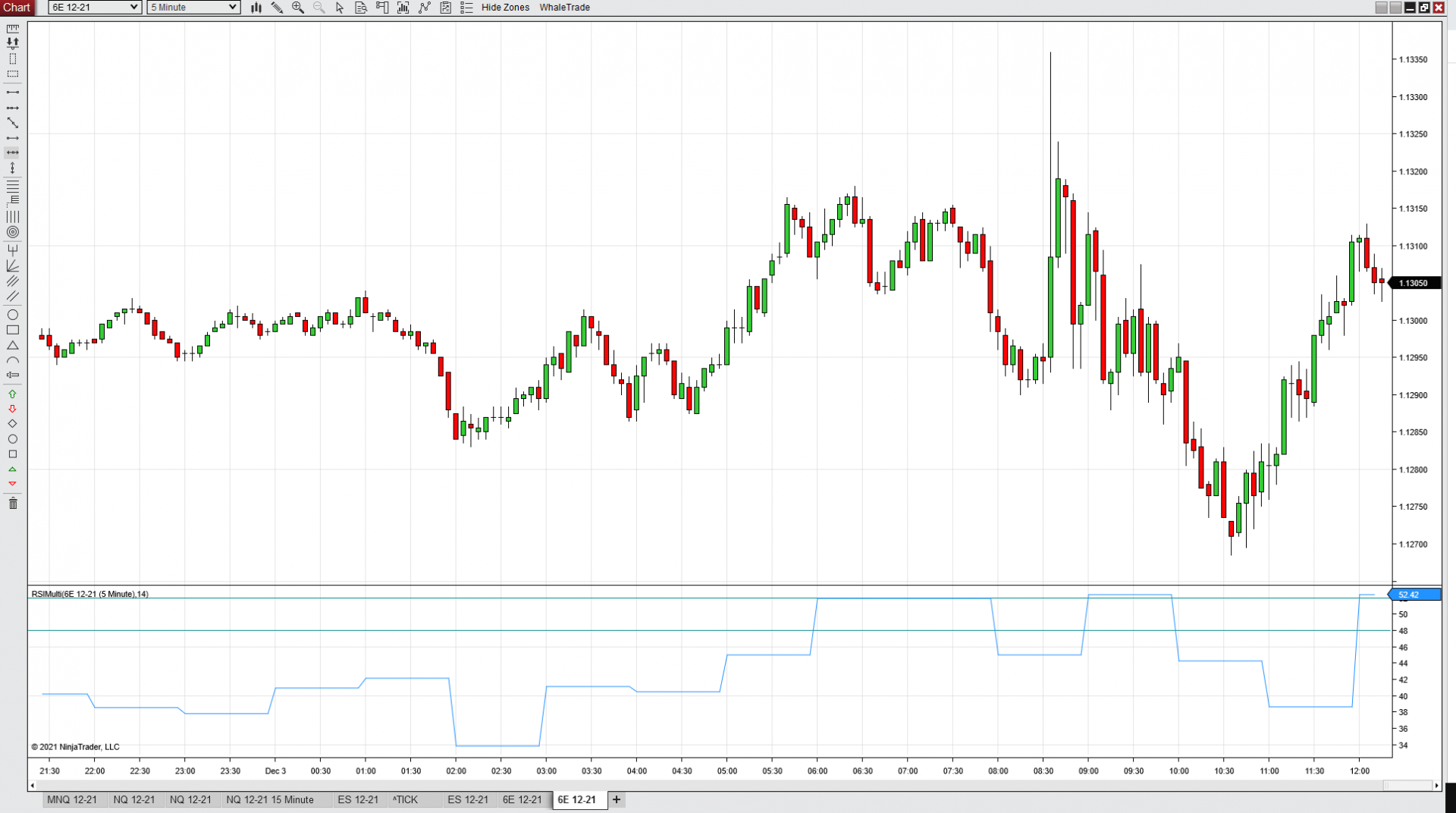Select the Andrews pitchfork tool
This screenshot has width=1456, height=813.
pyautogui.click(x=13, y=249)
